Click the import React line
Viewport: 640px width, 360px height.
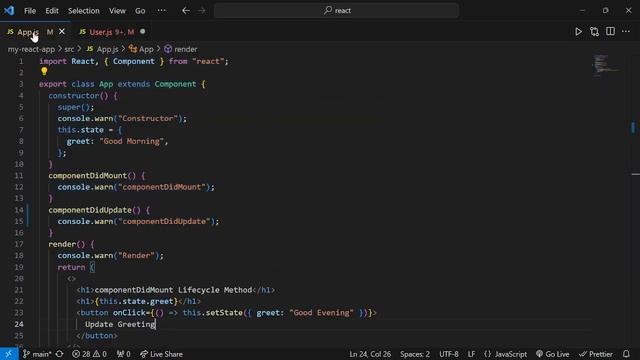[x=134, y=61]
